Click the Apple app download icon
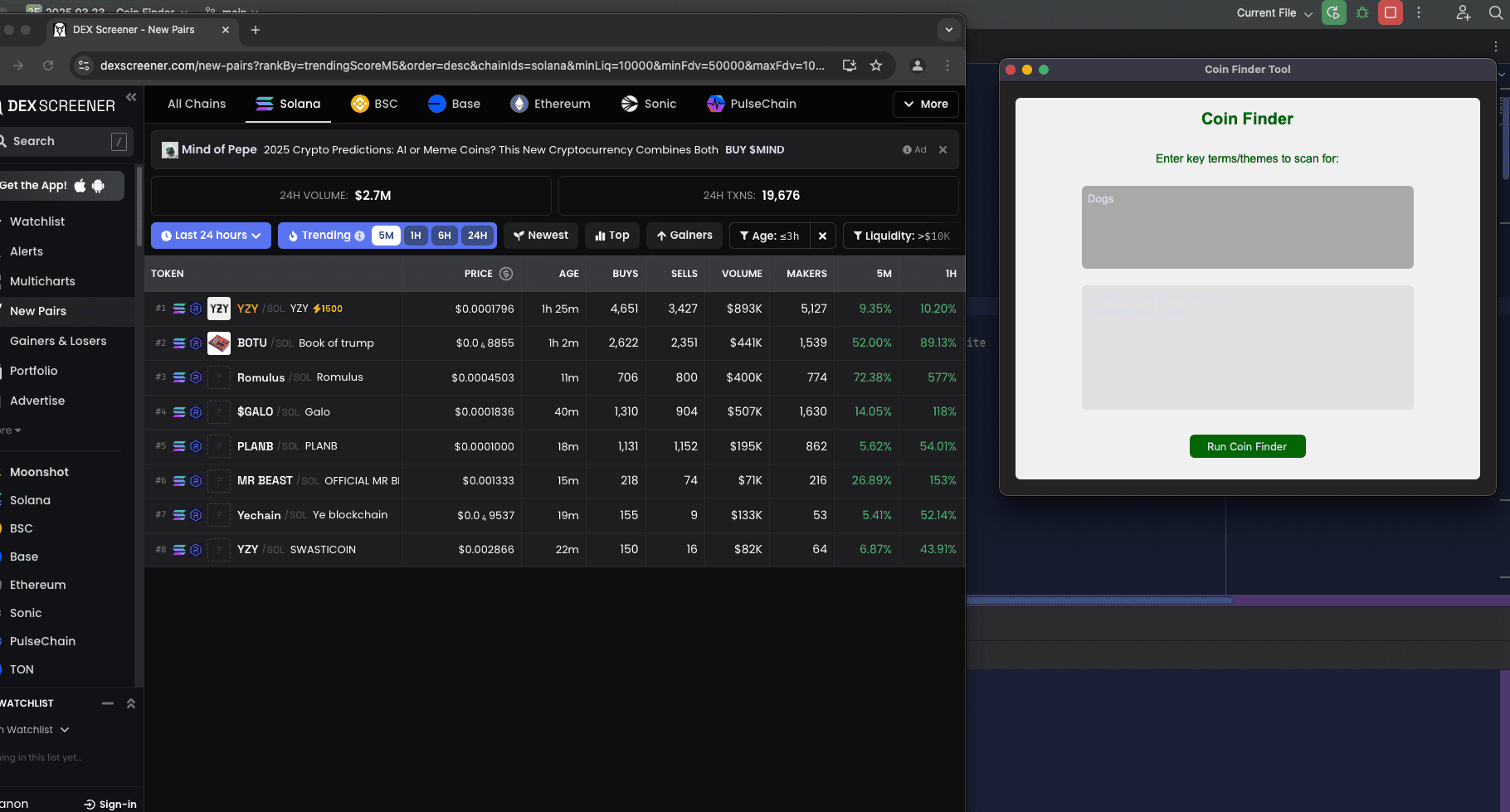The height and width of the screenshot is (812, 1510). point(80,186)
